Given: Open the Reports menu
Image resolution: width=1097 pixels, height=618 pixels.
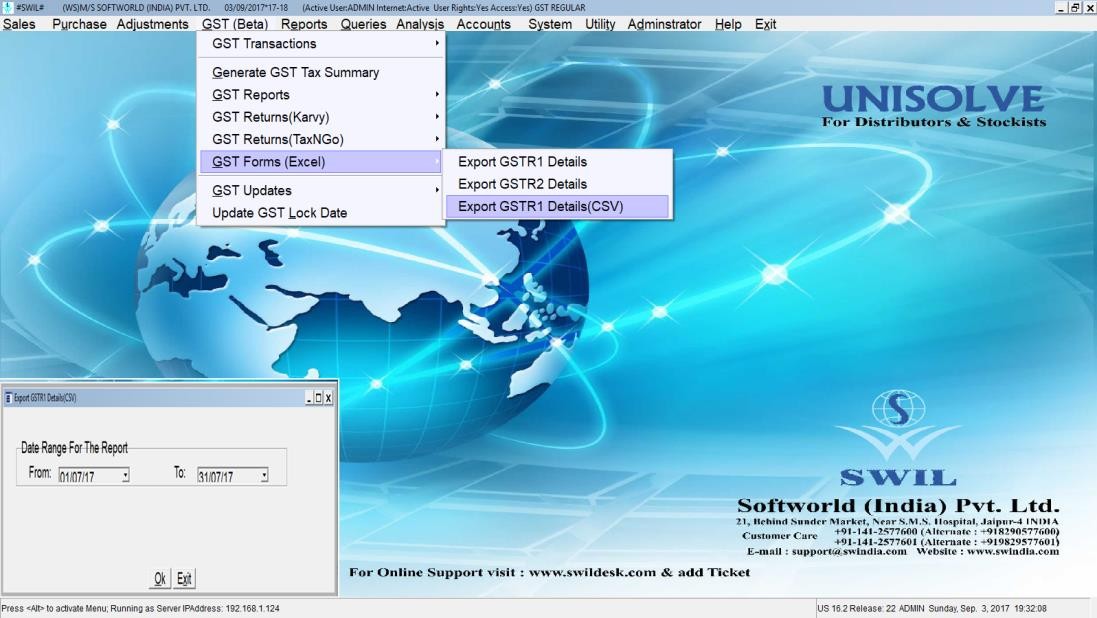Looking at the screenshot, I should click(304, 24).
